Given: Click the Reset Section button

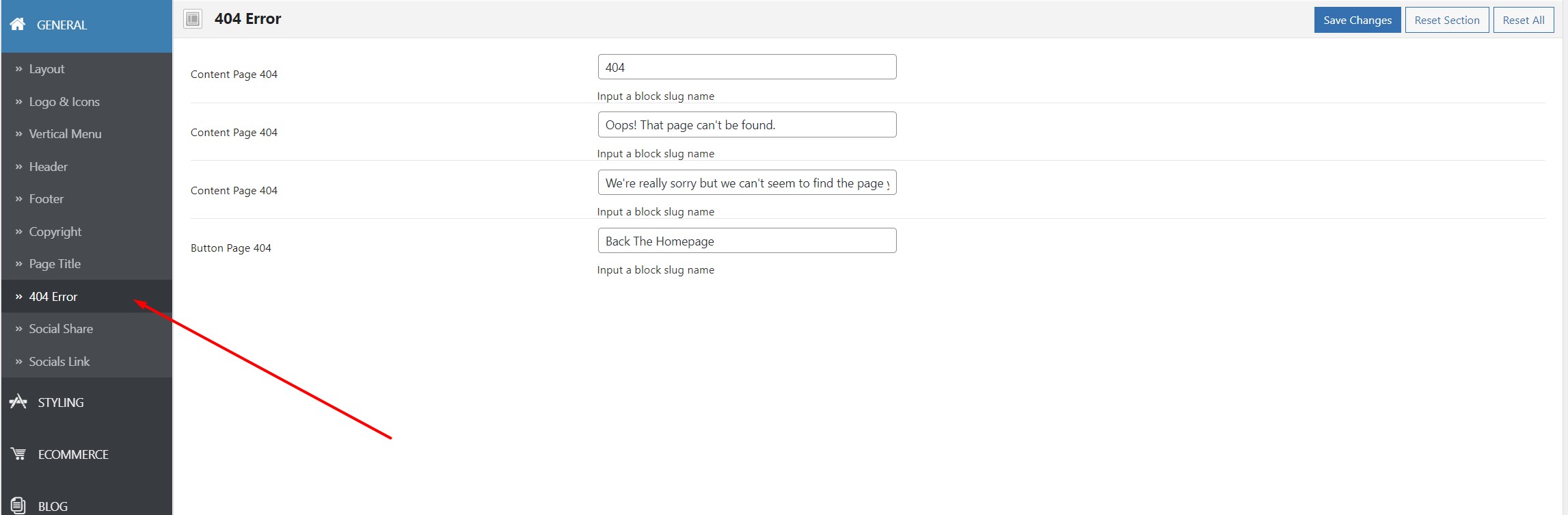Looking at the screenshot, I should point(1446,20).
